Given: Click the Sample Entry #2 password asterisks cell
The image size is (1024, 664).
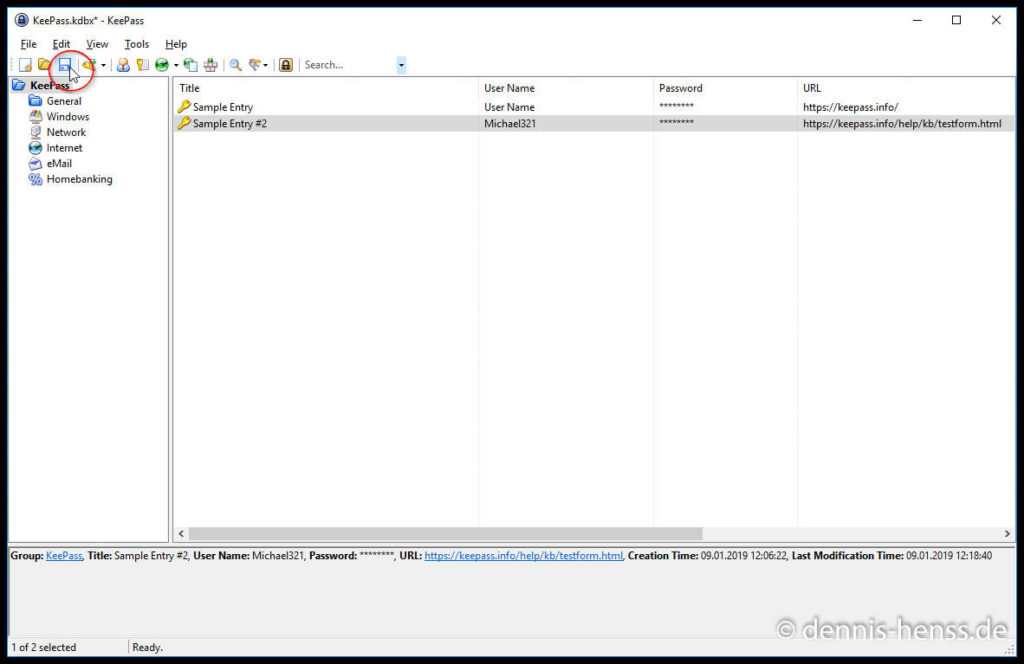Looking at the screenshot, I should (x=676, y=123).
